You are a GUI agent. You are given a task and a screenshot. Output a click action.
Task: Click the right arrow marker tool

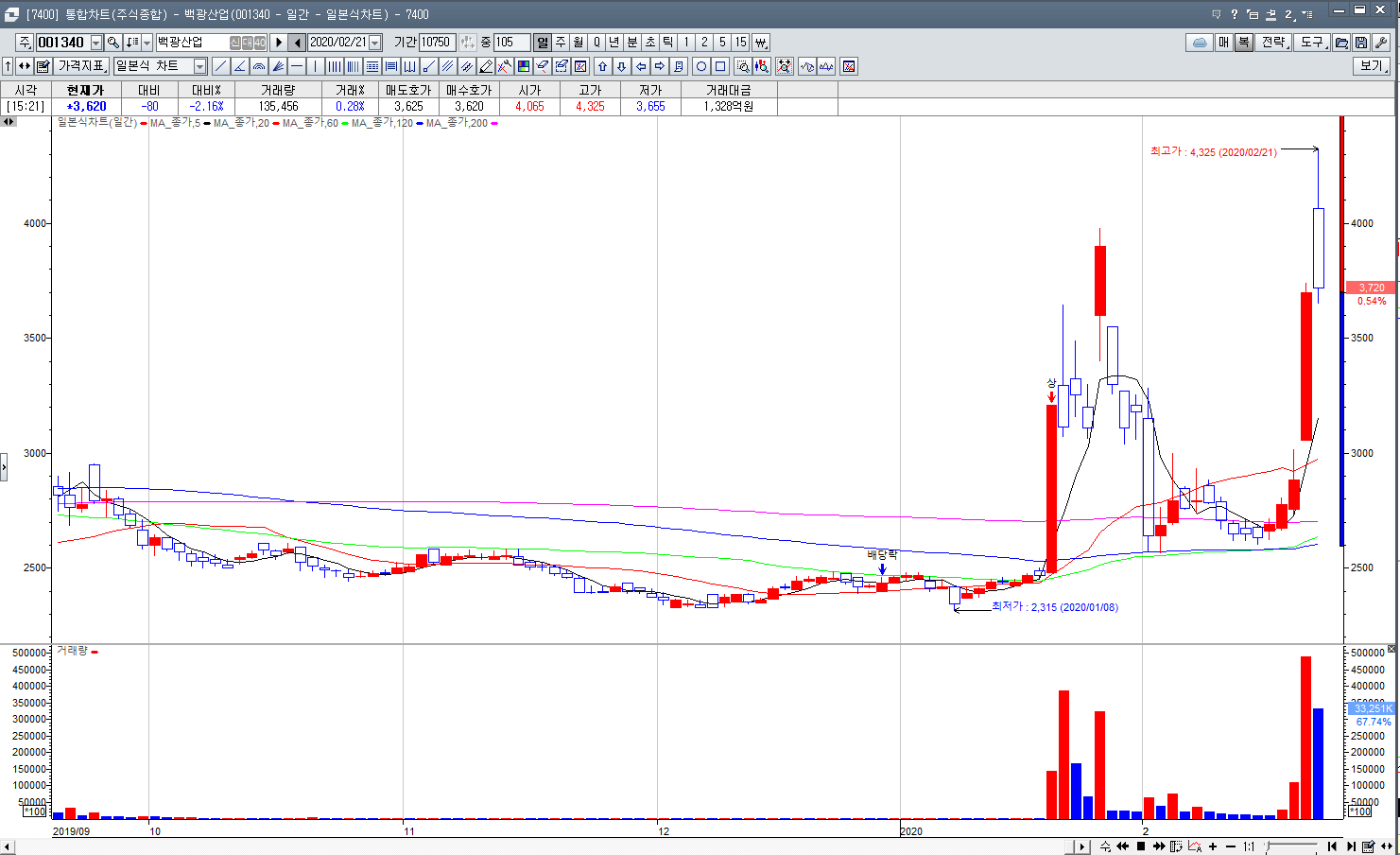click(660, 66)
